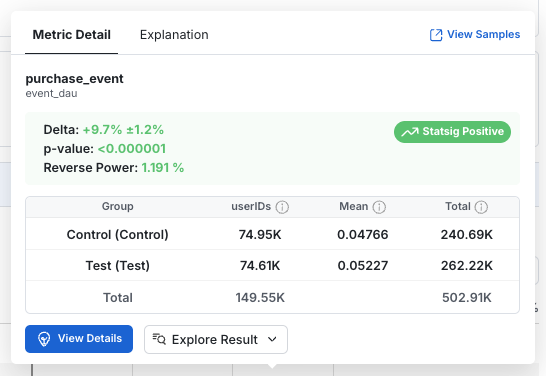
Task: Click the event_dau subtitle text
Action: pyautogui.click(x=51, y=93)
